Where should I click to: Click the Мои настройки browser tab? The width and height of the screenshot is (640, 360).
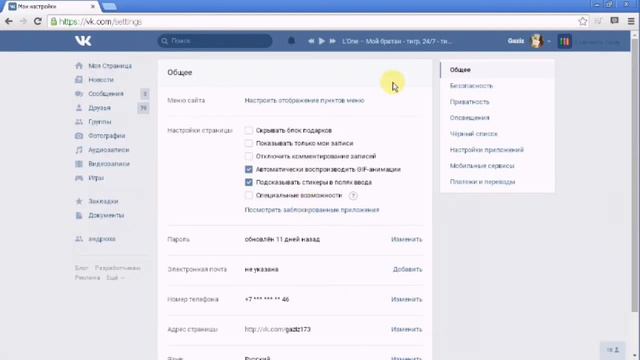(x=51, y=7)
